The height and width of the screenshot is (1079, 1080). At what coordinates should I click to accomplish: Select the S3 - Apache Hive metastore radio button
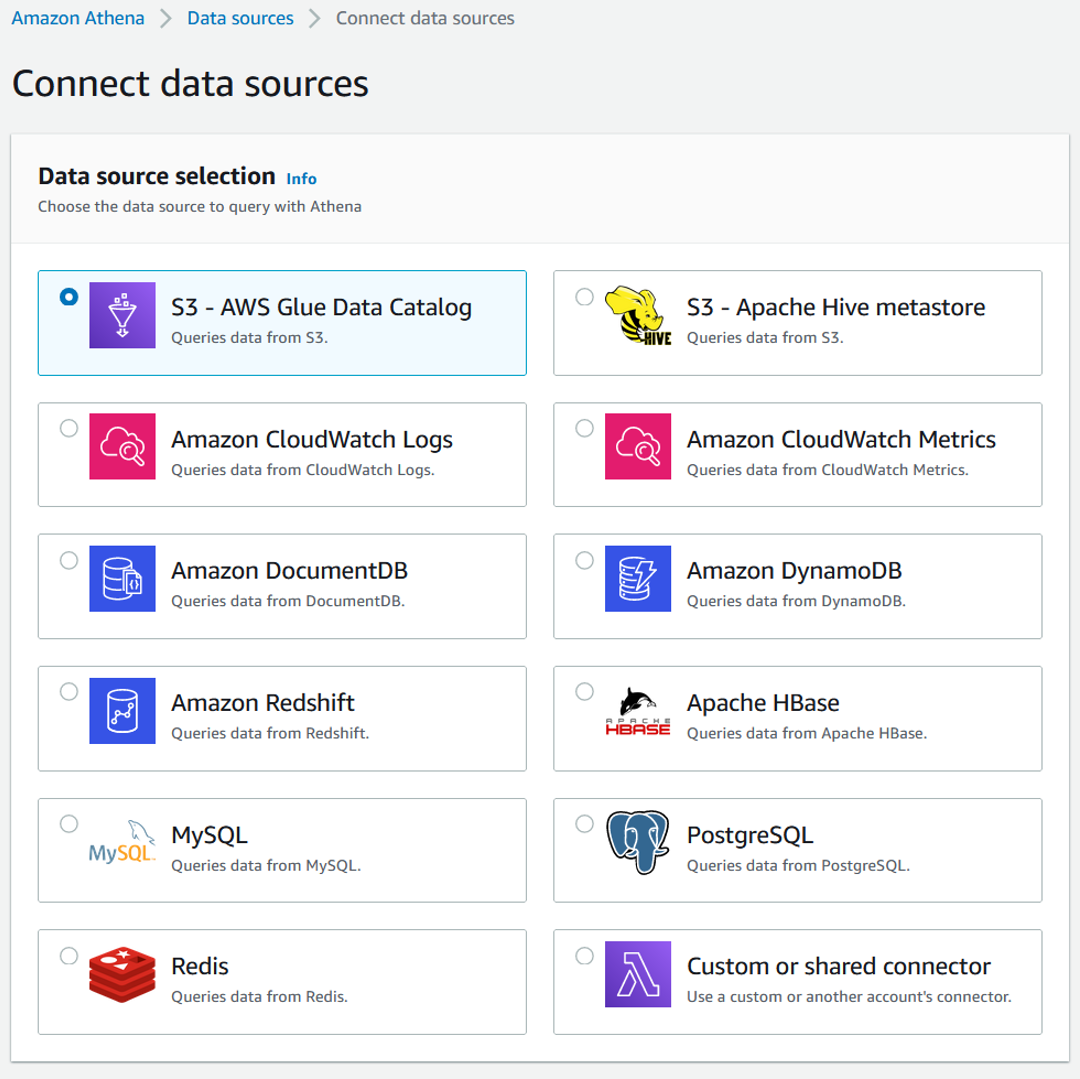584,297
